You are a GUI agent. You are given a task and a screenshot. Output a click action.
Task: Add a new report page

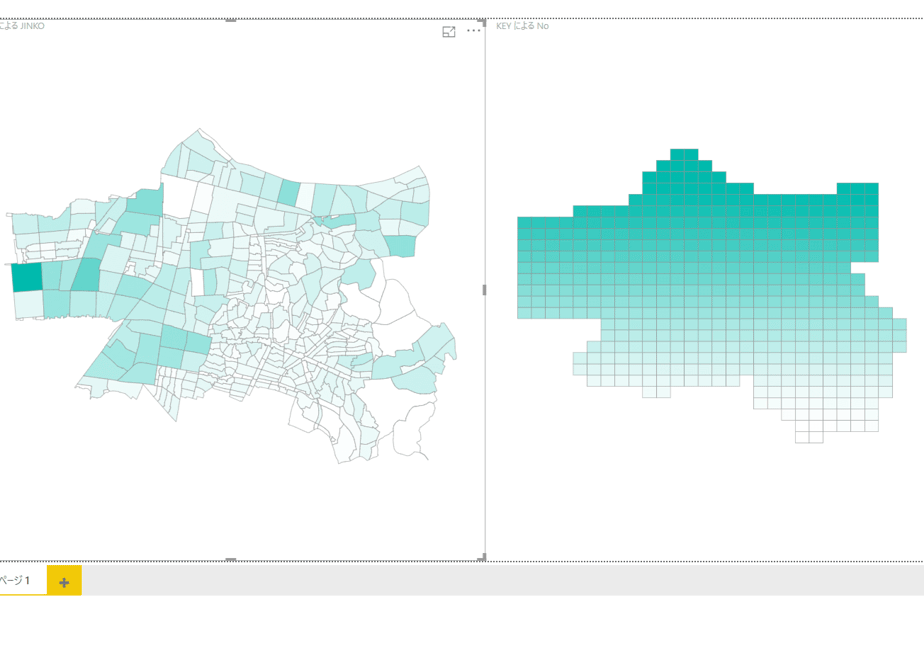tap(64, 581)
